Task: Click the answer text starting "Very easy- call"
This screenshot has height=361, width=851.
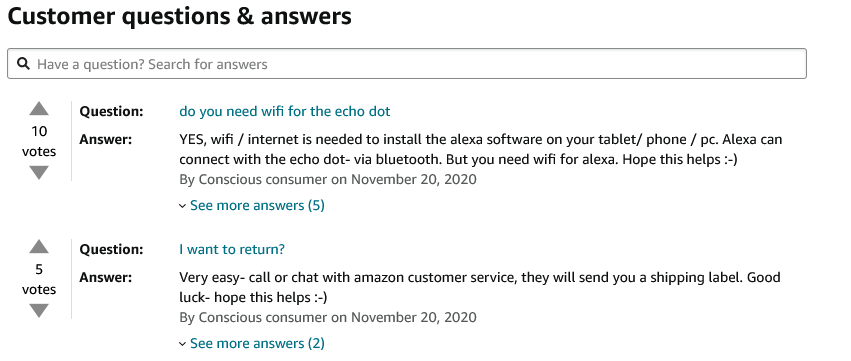Action: pos(480,287)
